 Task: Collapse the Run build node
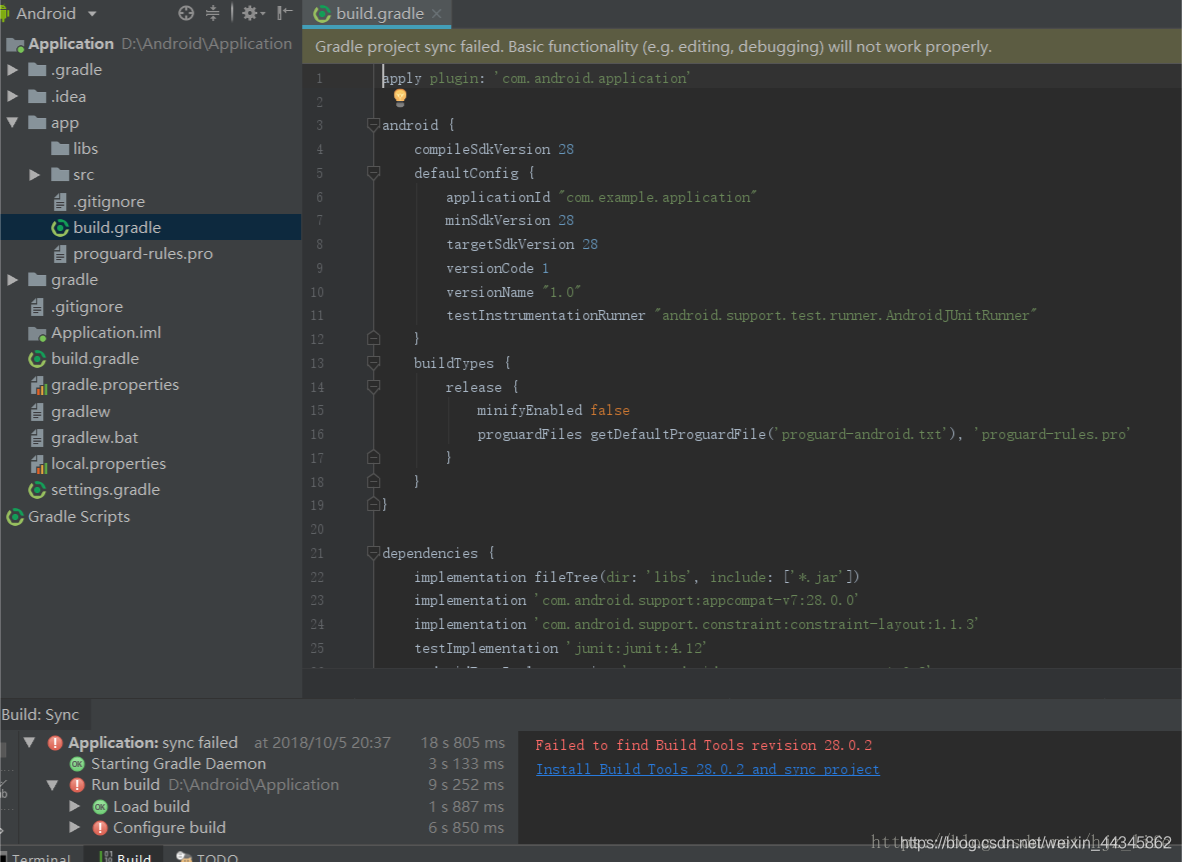(x=52, y=784)
